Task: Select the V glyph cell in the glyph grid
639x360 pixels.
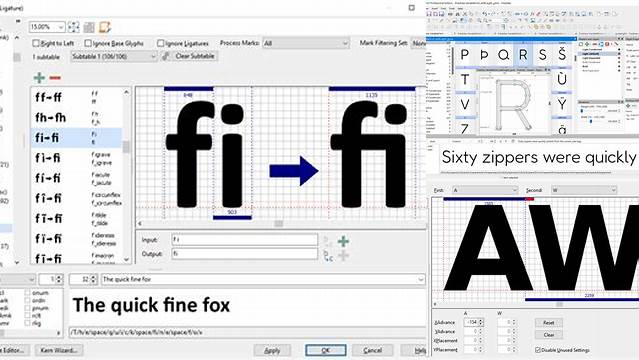Action: coord(465,104)
